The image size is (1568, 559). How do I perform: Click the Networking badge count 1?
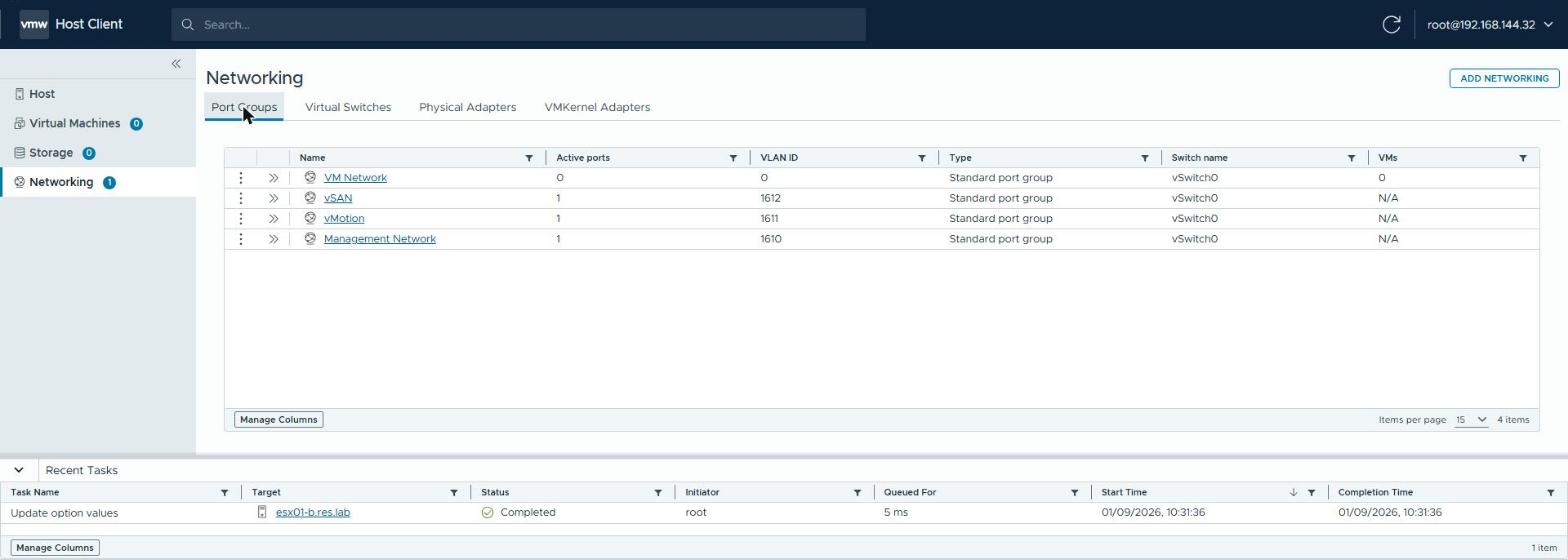coord(109,182)
